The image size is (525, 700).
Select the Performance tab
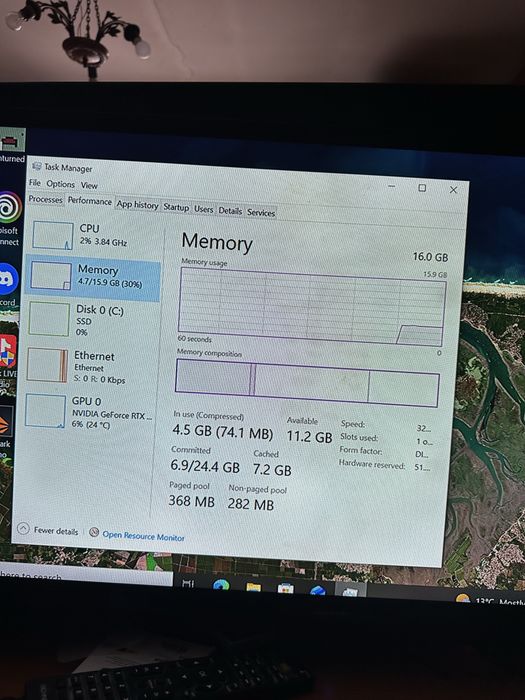(89, 201)
